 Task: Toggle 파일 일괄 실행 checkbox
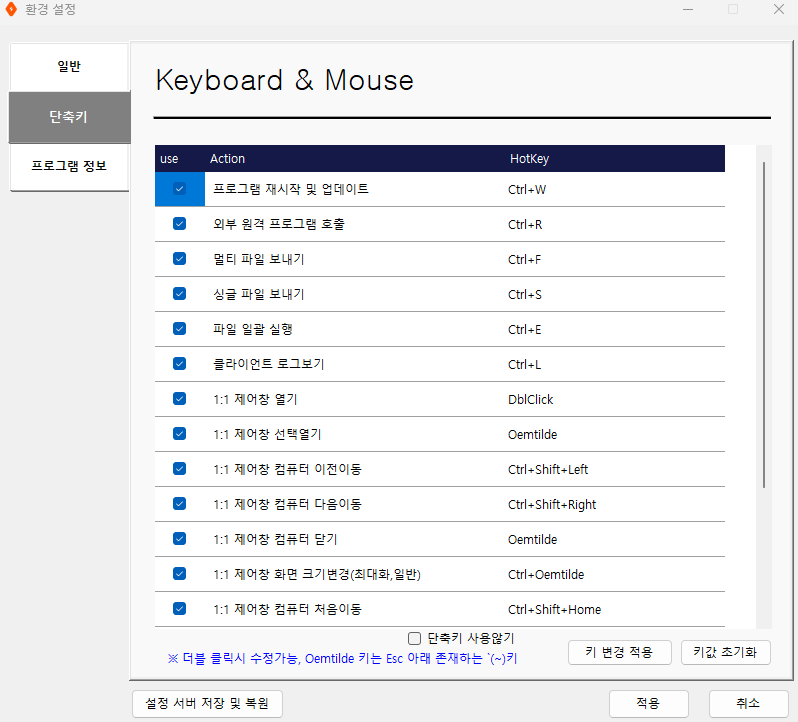click(179, 329)
